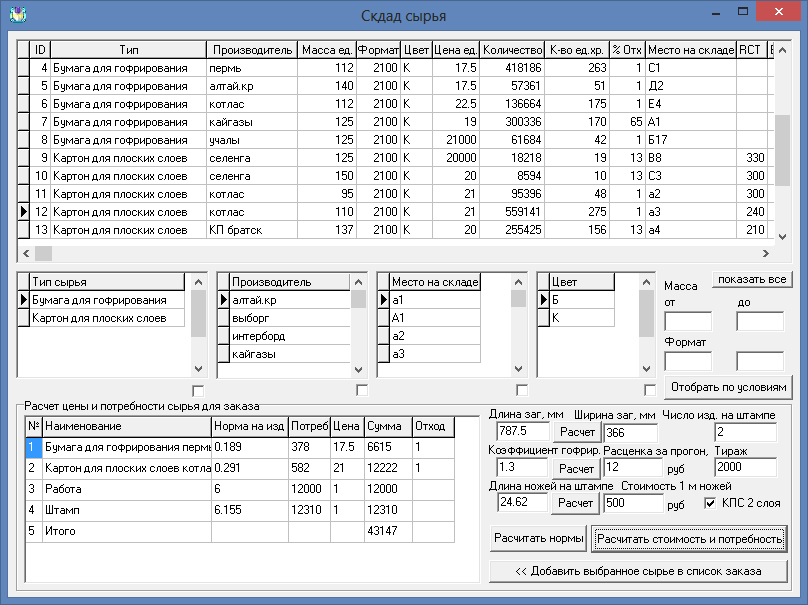808x605 pixels.
Task: Select выборг in Производитель filter list
Action: pos(290,318)
